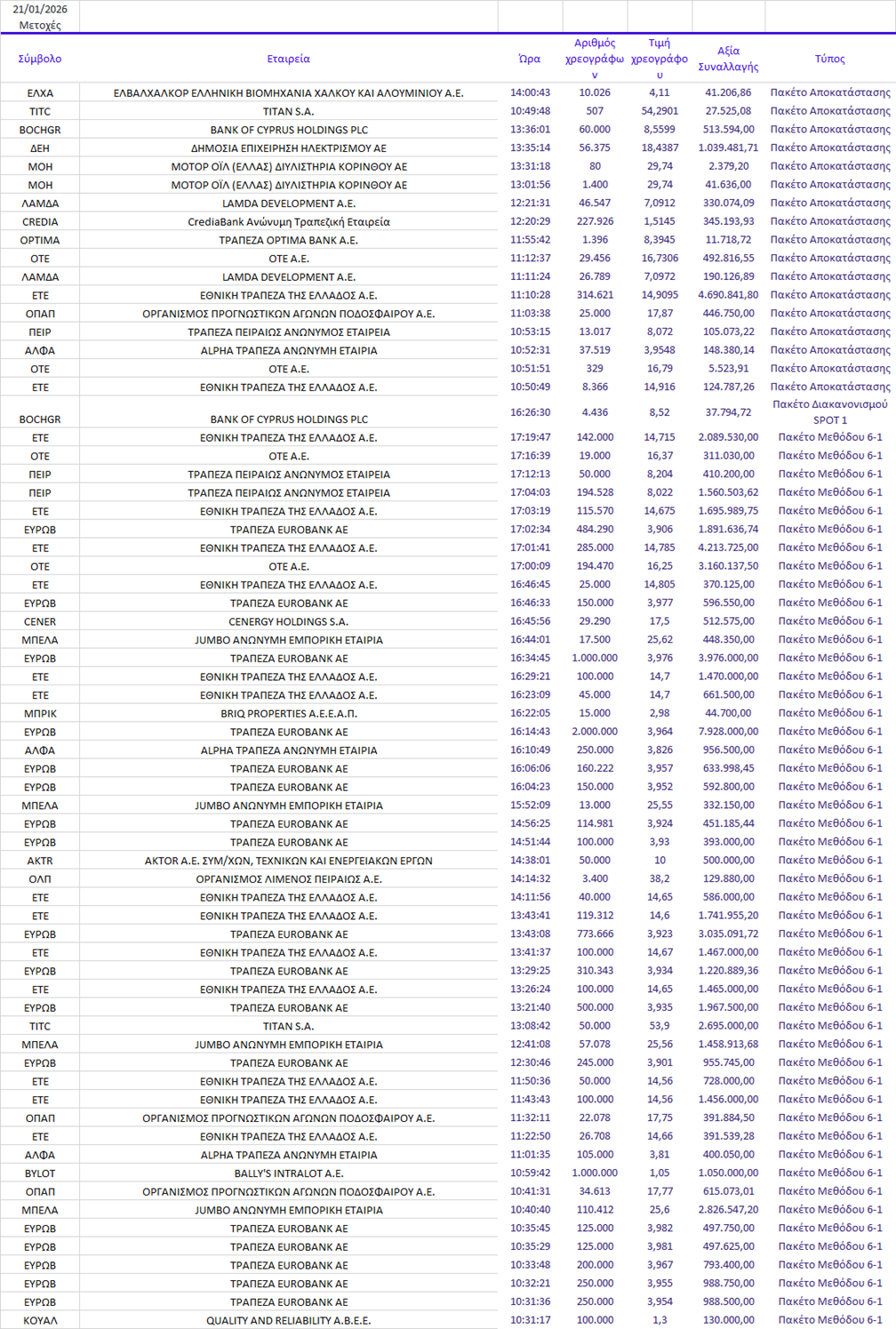
Task: Select the value cell 2.695.000,00
Action: tap(728, 1026)
